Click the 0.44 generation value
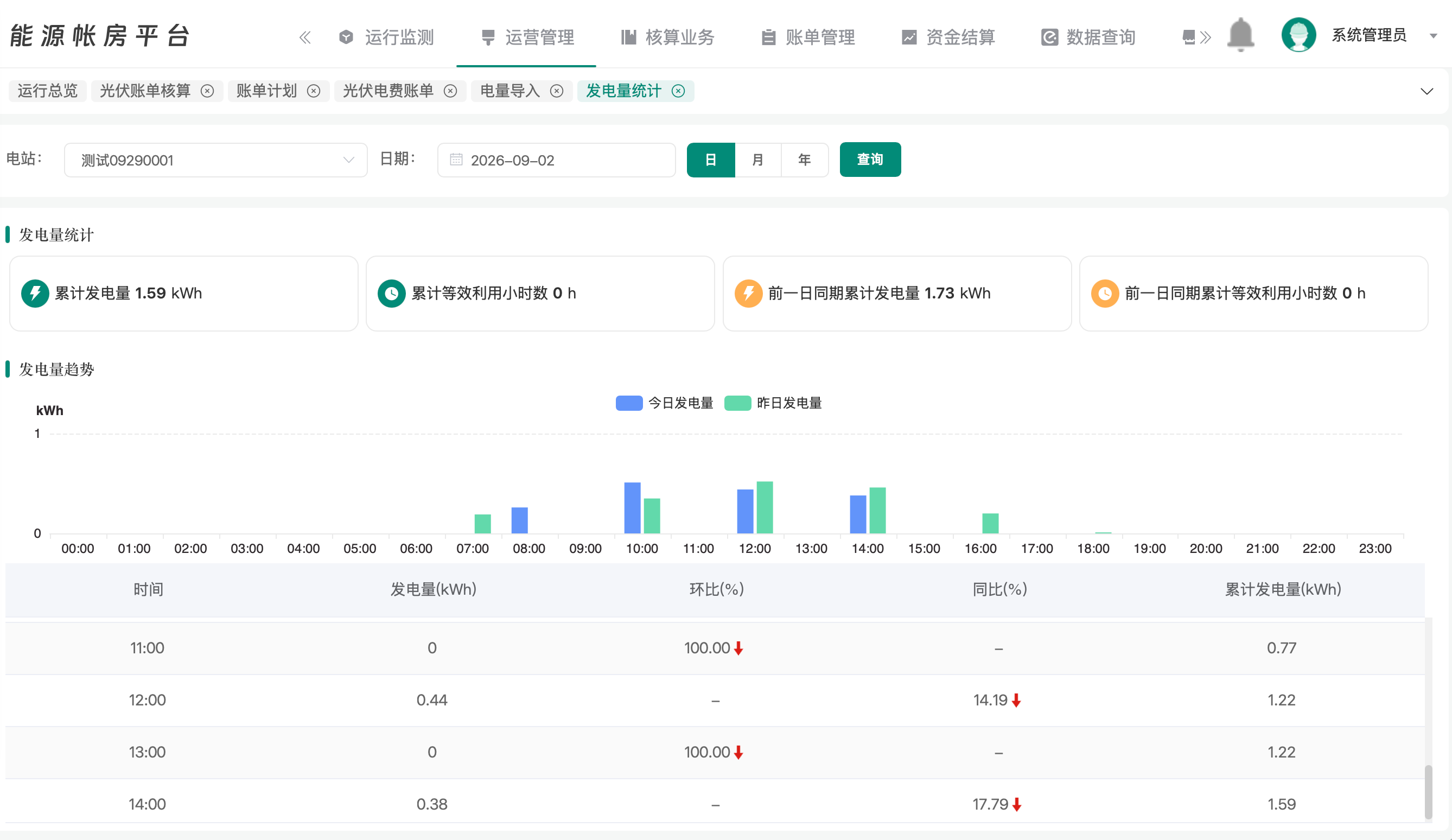Image resolution: width=1452 pixels, height=840 pixels. tap(432, 700)
